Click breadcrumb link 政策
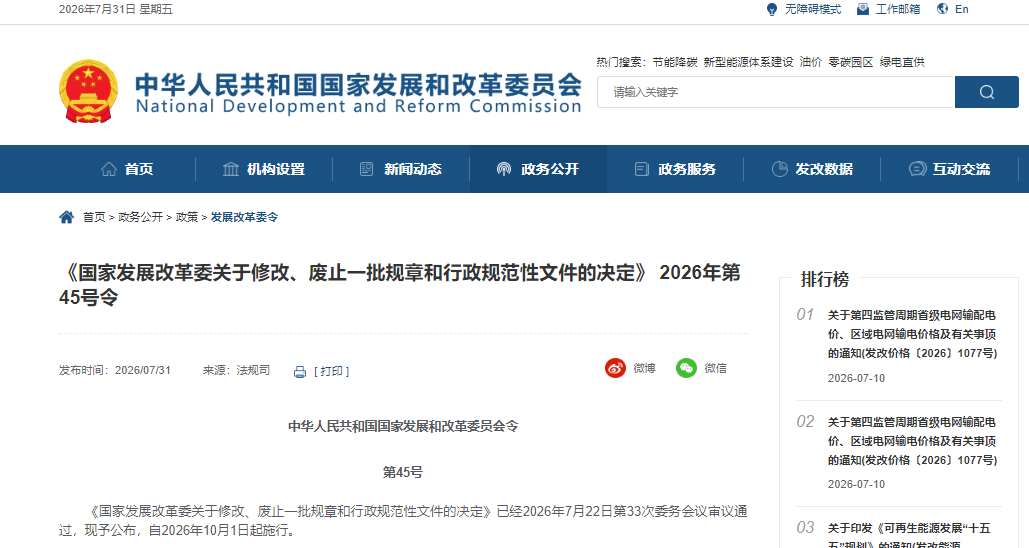 click(187, 217)
